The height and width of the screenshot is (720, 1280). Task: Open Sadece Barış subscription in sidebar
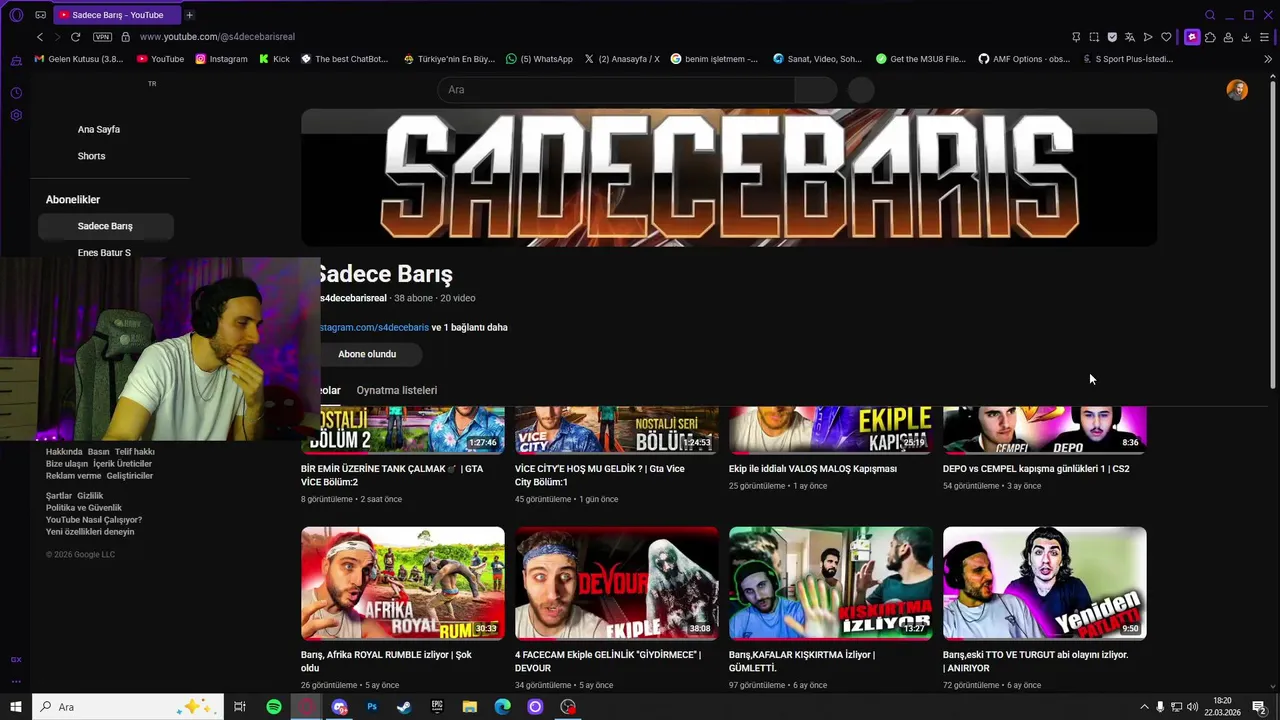[105, 226]
